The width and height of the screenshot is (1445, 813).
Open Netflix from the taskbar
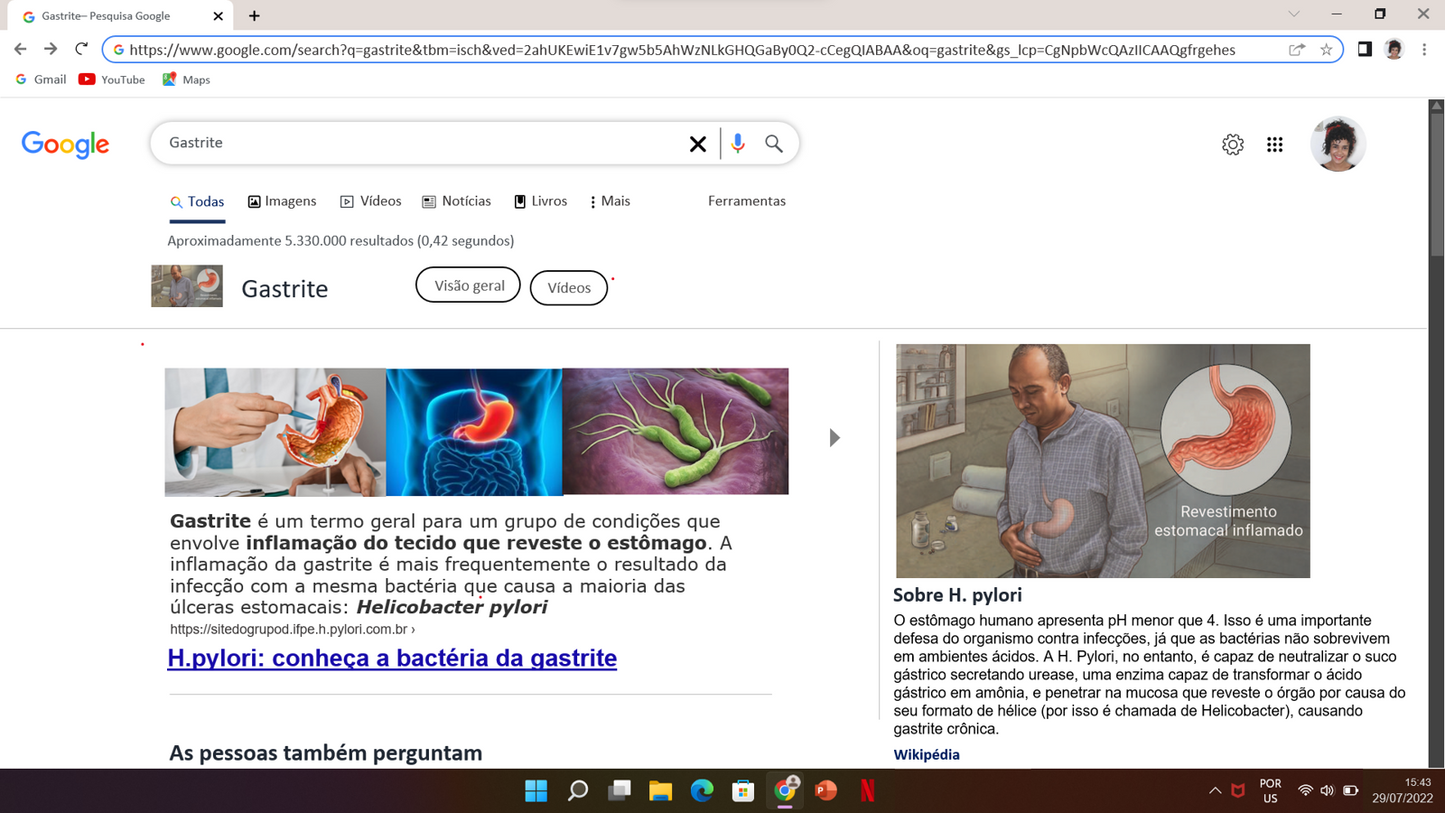[x=866, y=790]
